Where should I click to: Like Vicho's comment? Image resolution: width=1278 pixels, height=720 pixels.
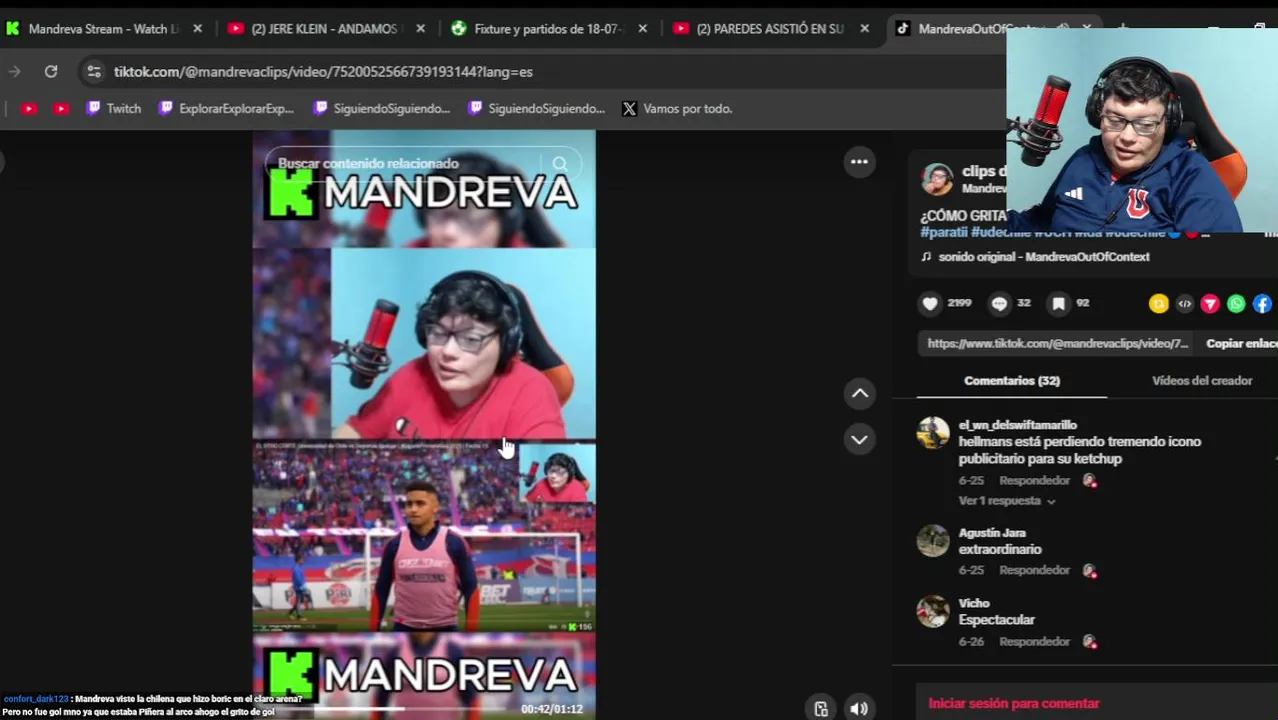(1090, 642)
